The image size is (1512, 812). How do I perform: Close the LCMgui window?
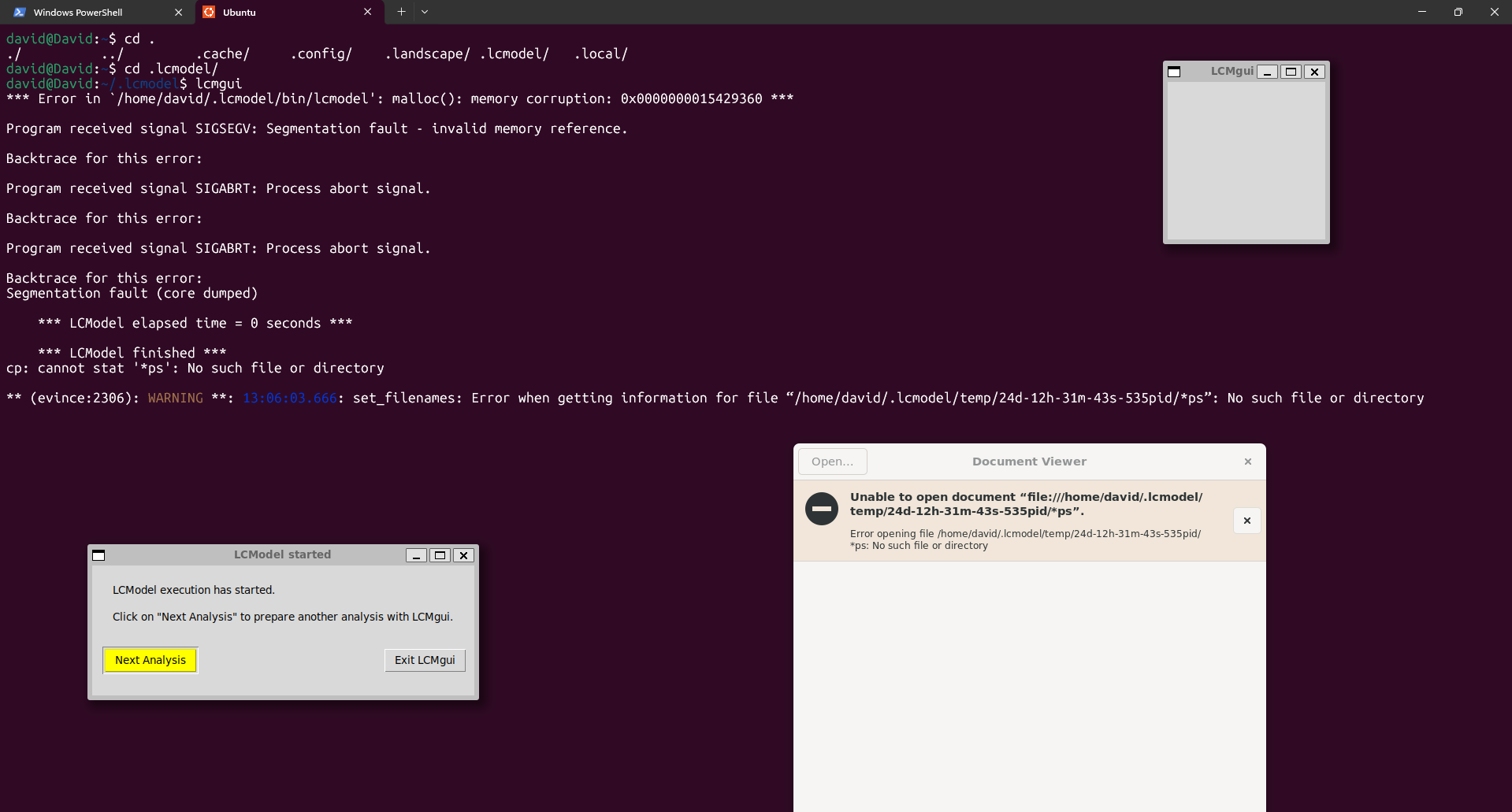1314,72
